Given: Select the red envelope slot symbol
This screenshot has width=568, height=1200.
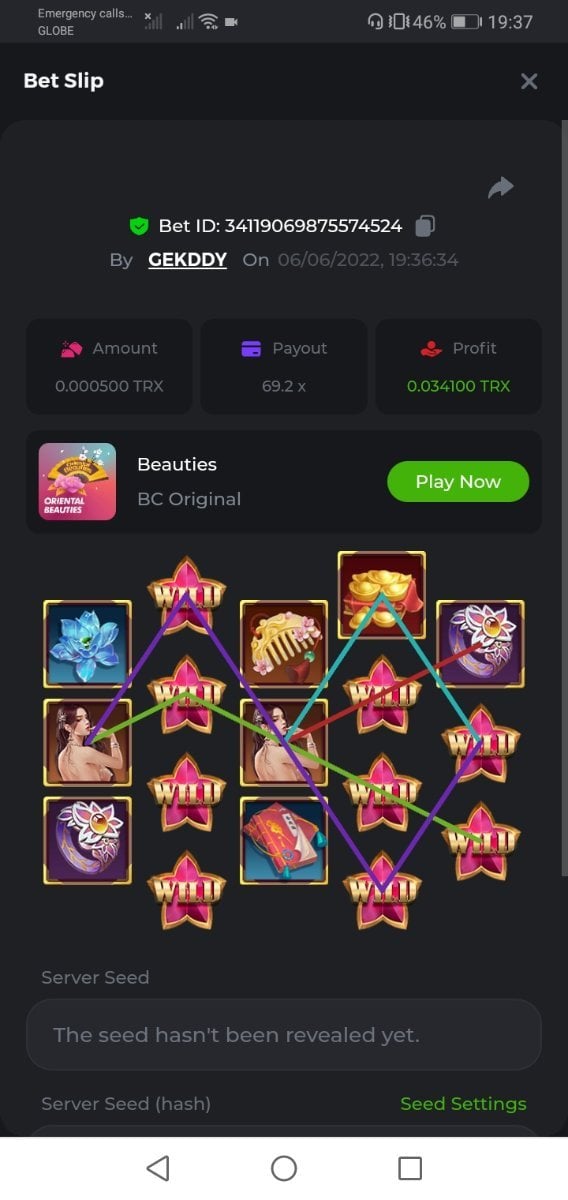Looking at the screenshot, I should (x=284, y=841).
